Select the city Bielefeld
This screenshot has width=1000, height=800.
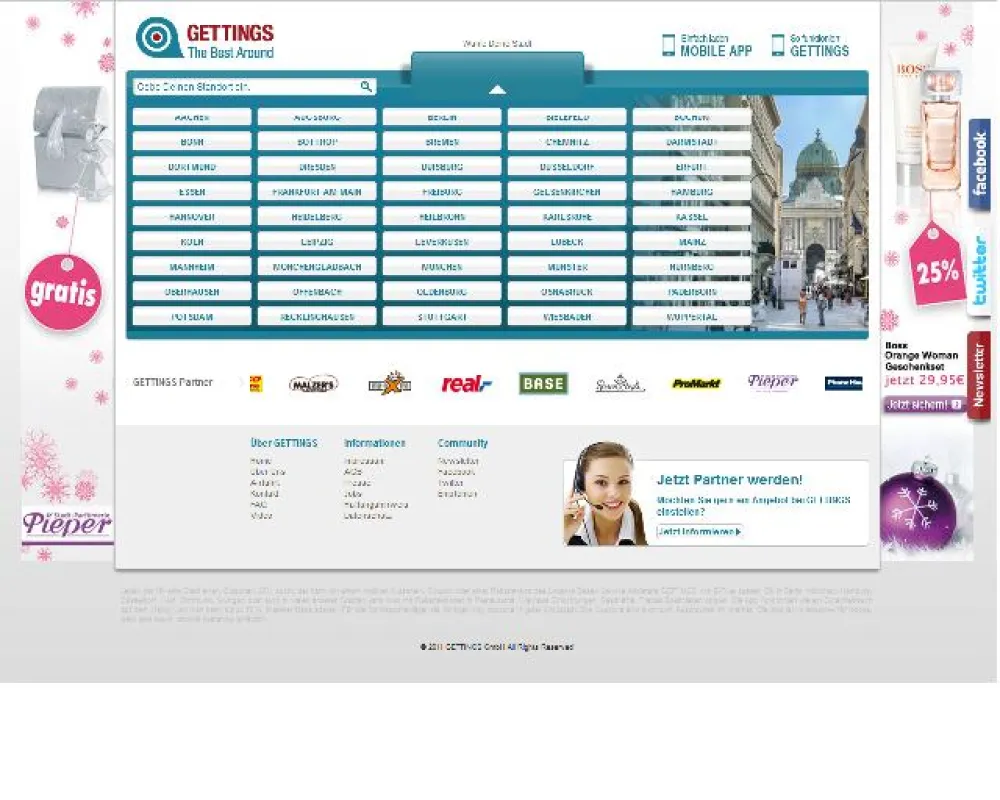tap(567, 117)
